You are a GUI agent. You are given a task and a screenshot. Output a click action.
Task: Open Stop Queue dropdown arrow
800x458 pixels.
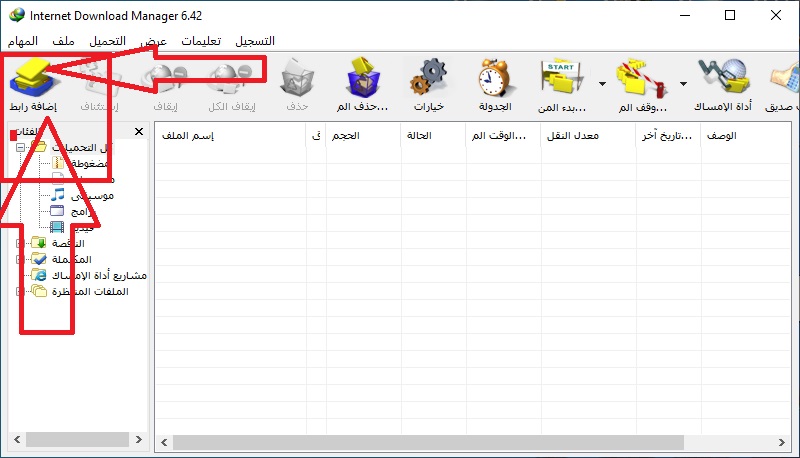click(683, 84)
